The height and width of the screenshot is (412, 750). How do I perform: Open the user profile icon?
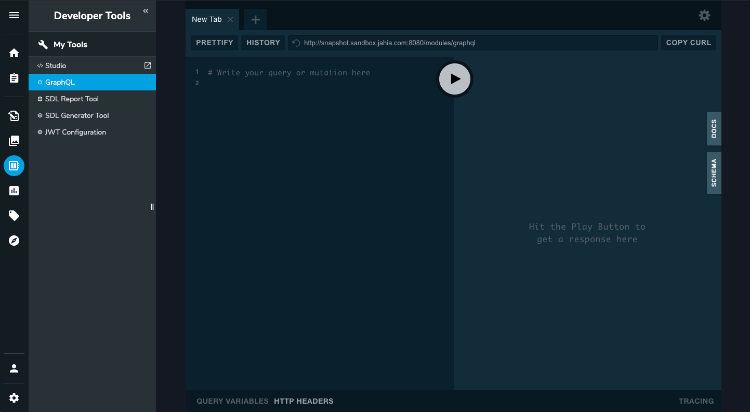[14, 368]
